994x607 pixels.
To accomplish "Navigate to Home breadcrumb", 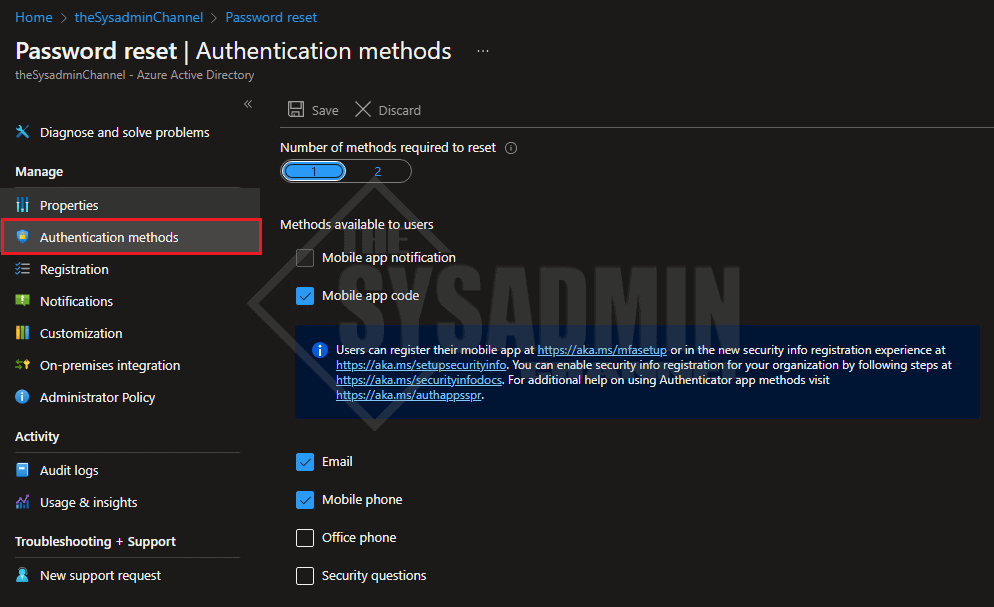I will tap(34, 17).
